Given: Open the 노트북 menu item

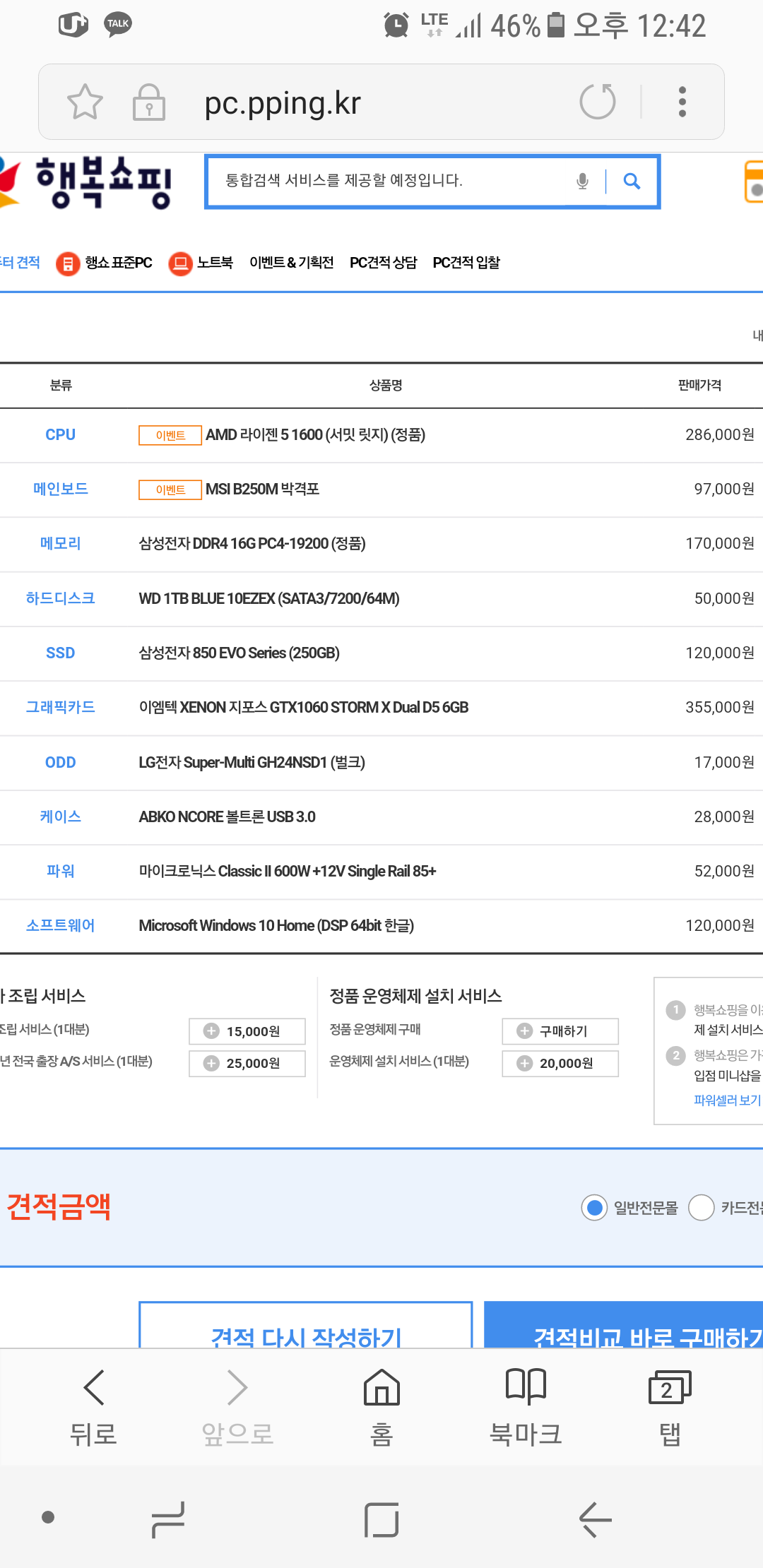Looking at the screenshot, I should point(215,263).
